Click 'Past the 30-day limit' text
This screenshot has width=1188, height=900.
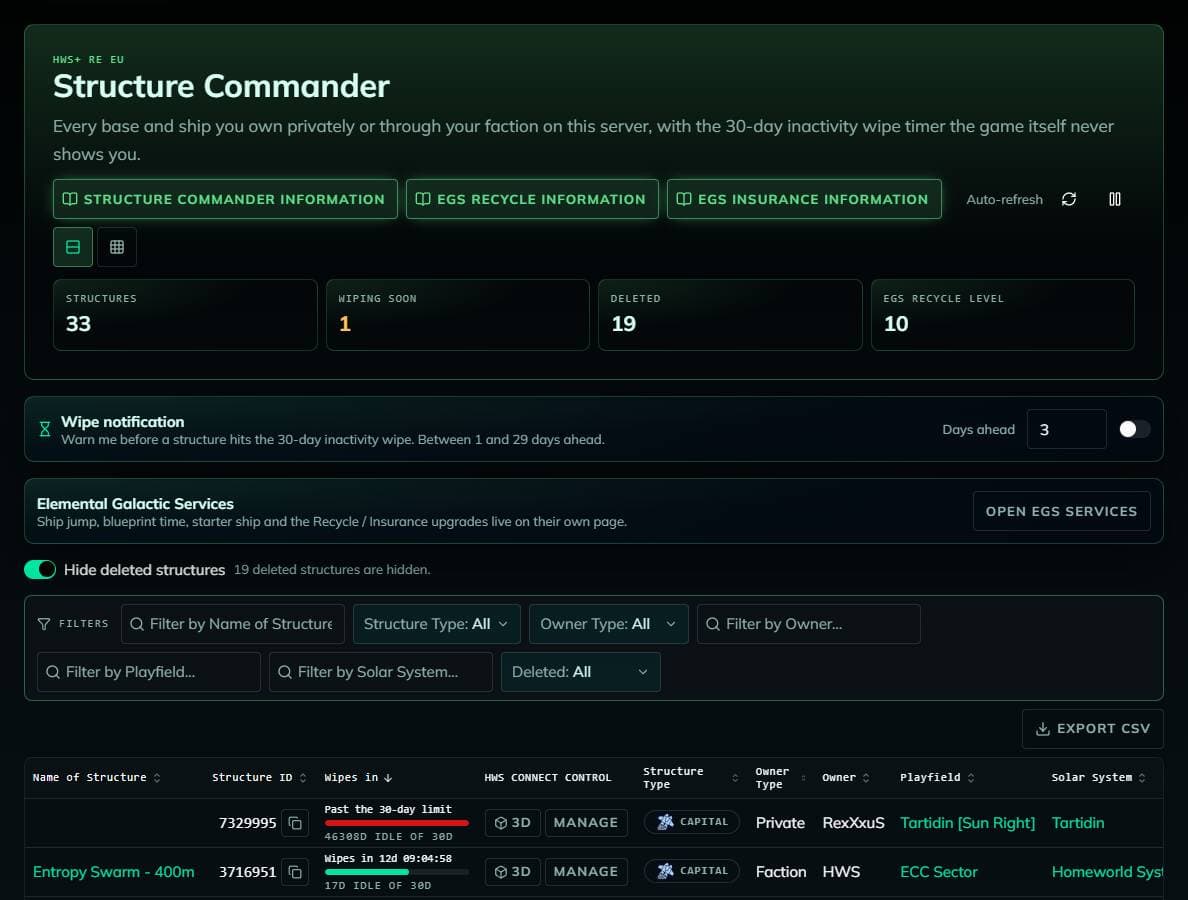coord(388,809)
